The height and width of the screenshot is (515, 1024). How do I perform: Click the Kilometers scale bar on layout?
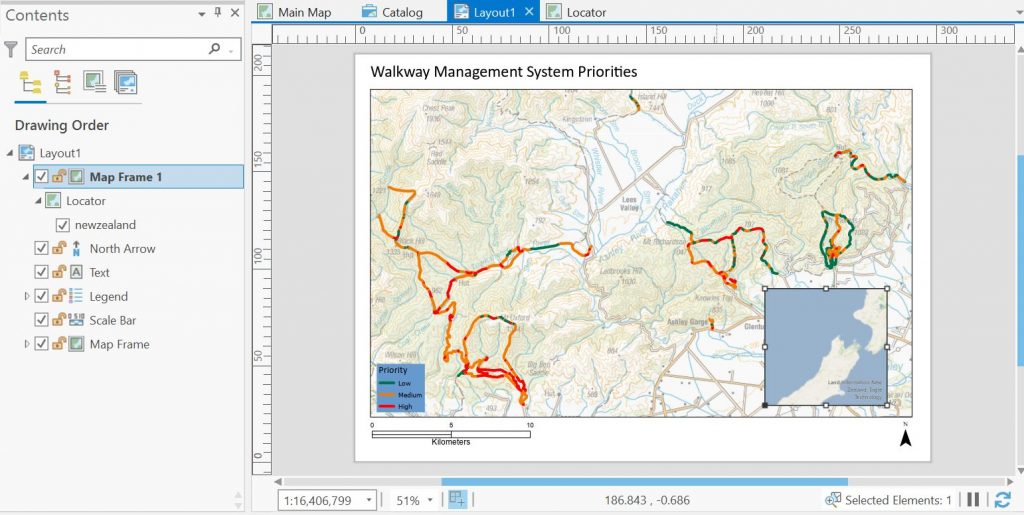[x=452, y=433]
